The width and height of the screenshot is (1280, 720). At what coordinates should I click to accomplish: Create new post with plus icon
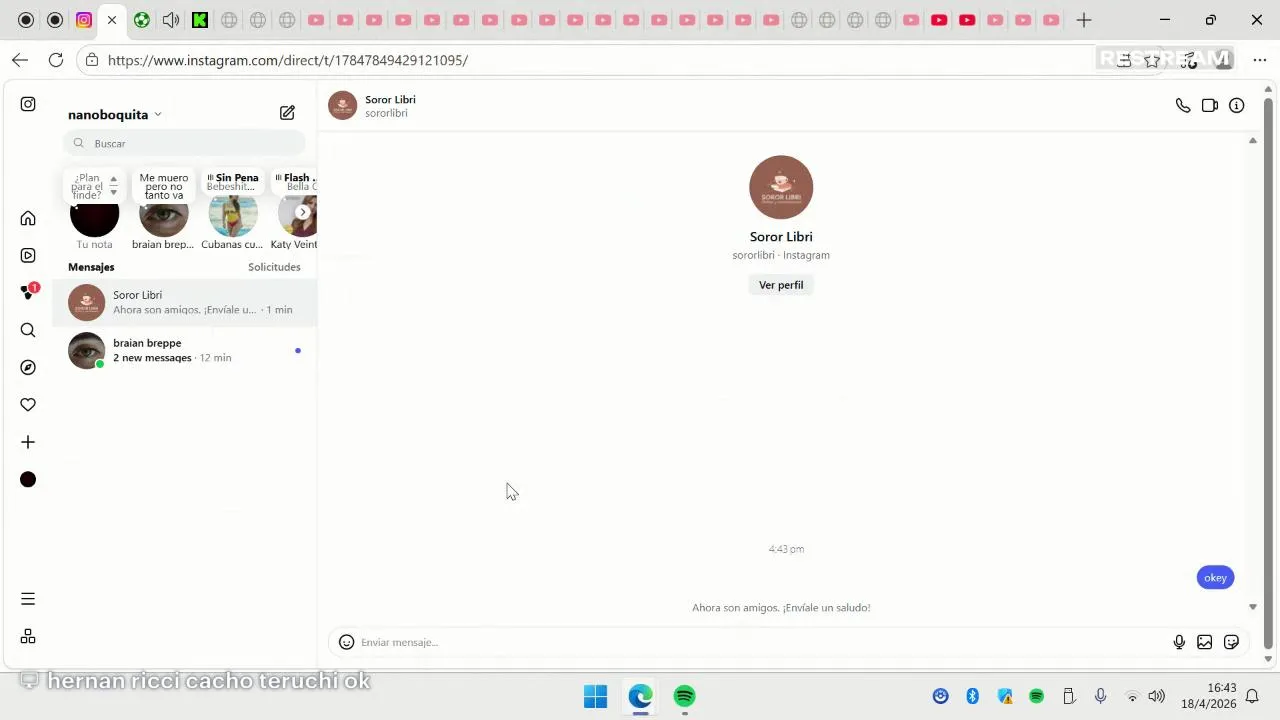click(x=28, y=442)
